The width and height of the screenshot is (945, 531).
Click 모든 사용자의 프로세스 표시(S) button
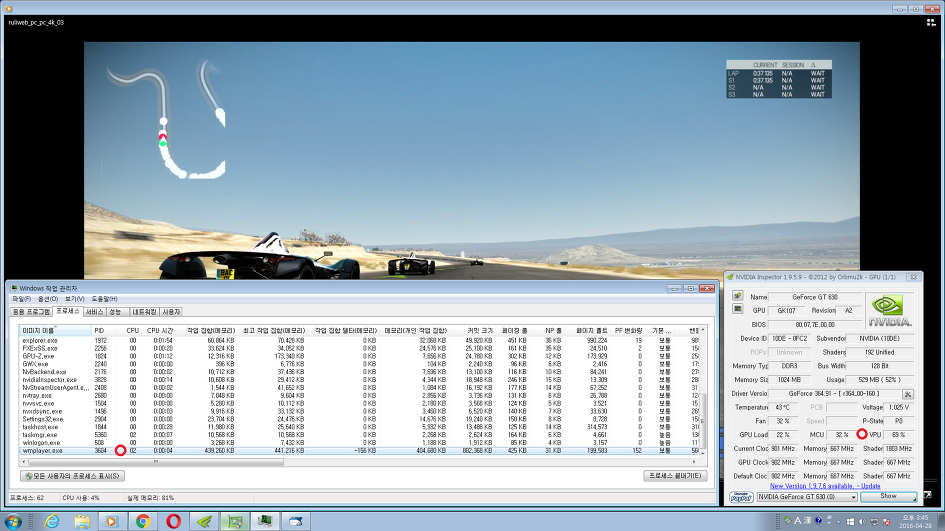click(72, 476)
